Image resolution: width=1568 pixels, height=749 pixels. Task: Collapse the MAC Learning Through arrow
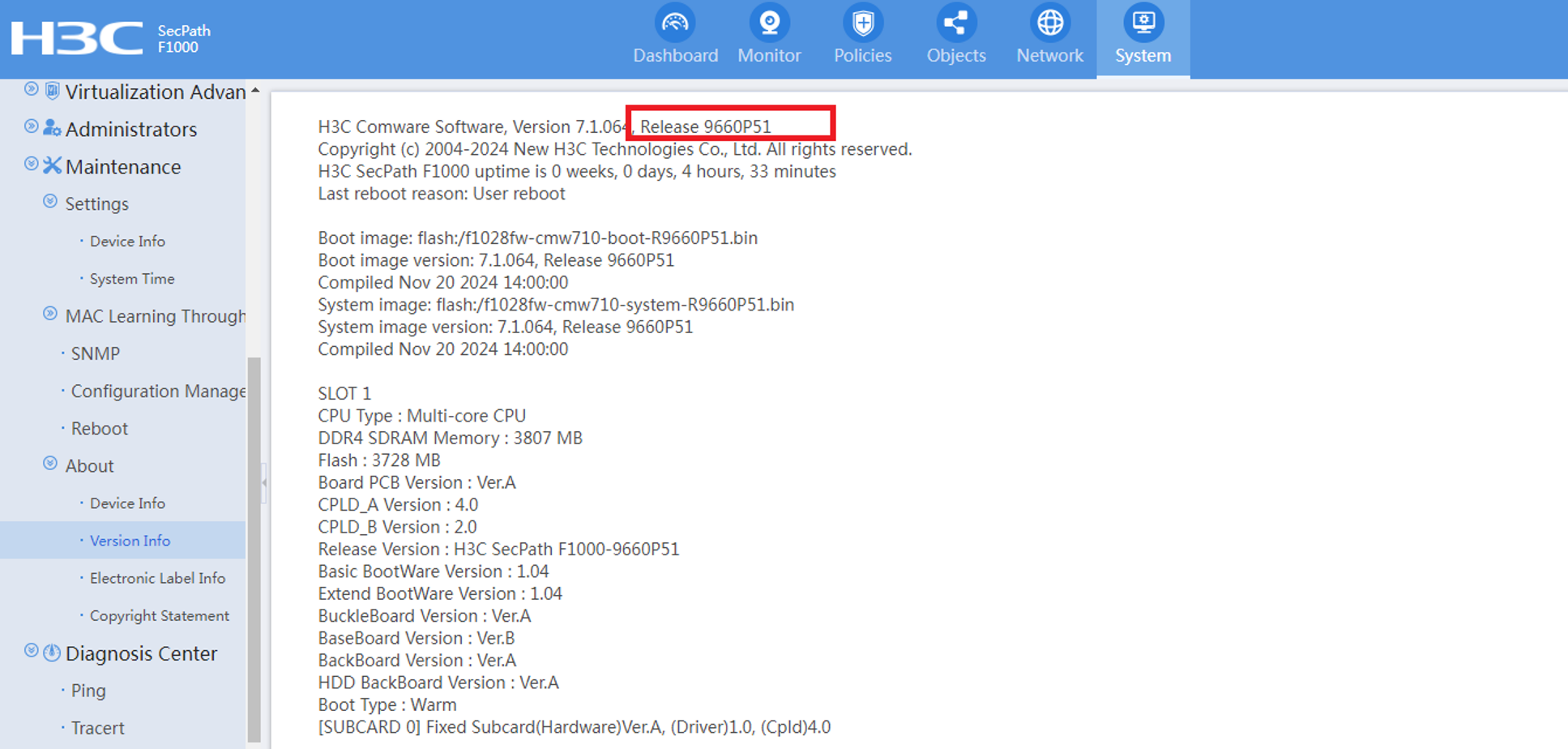click(x=50, y=314)
